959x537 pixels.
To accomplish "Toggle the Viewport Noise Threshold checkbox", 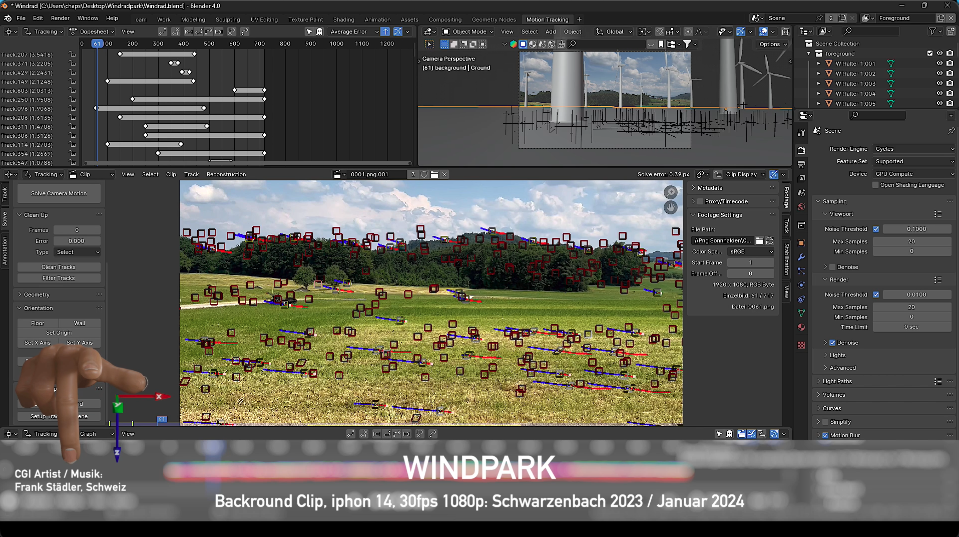I will (x=876, y=228).
